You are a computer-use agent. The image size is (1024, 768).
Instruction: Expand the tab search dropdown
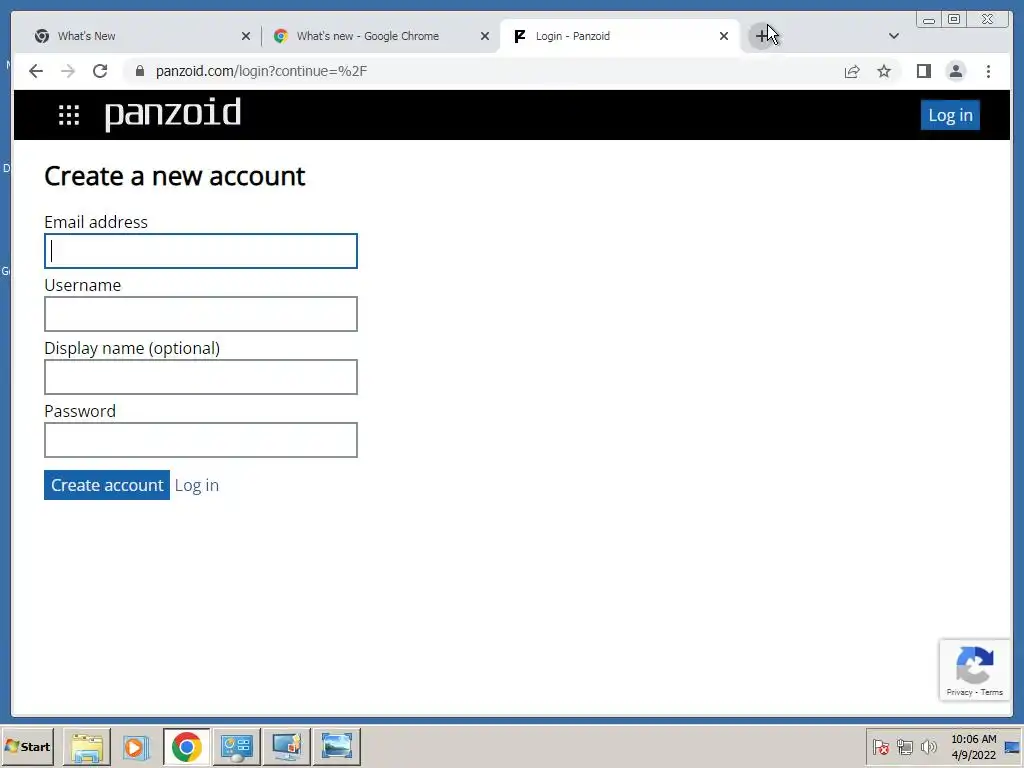click(894, 36)
